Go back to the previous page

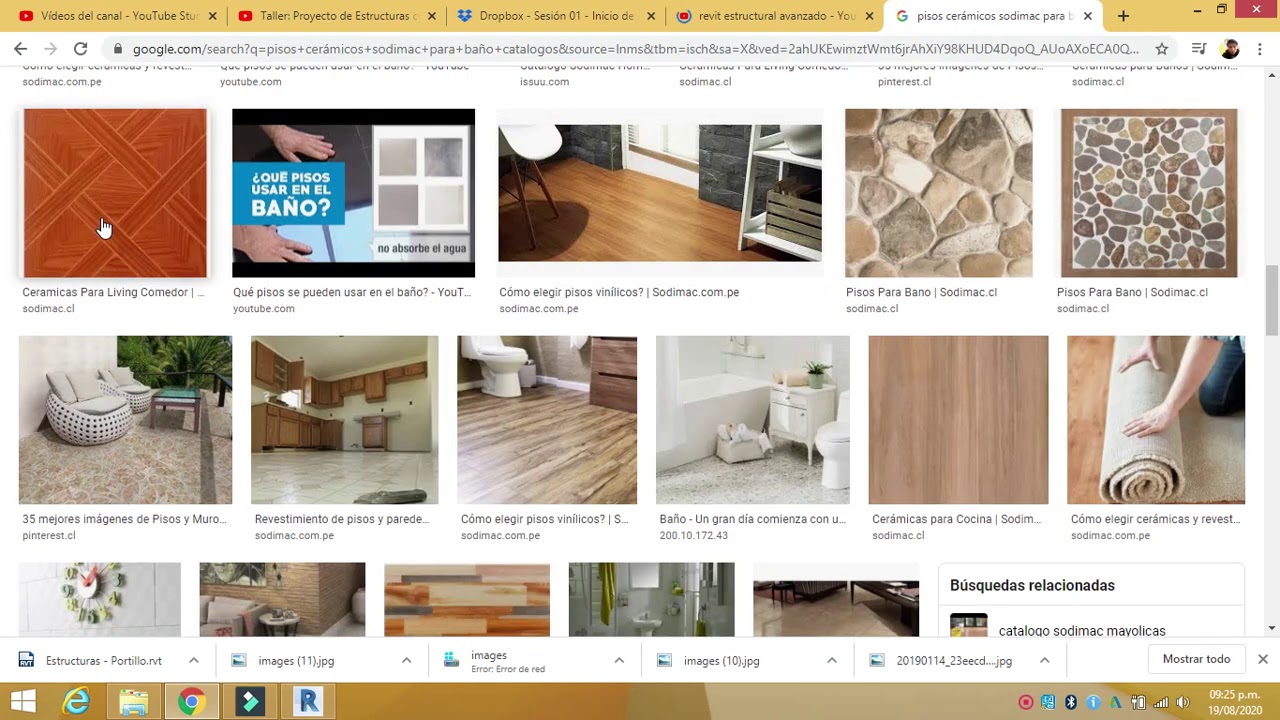(20, 48)
